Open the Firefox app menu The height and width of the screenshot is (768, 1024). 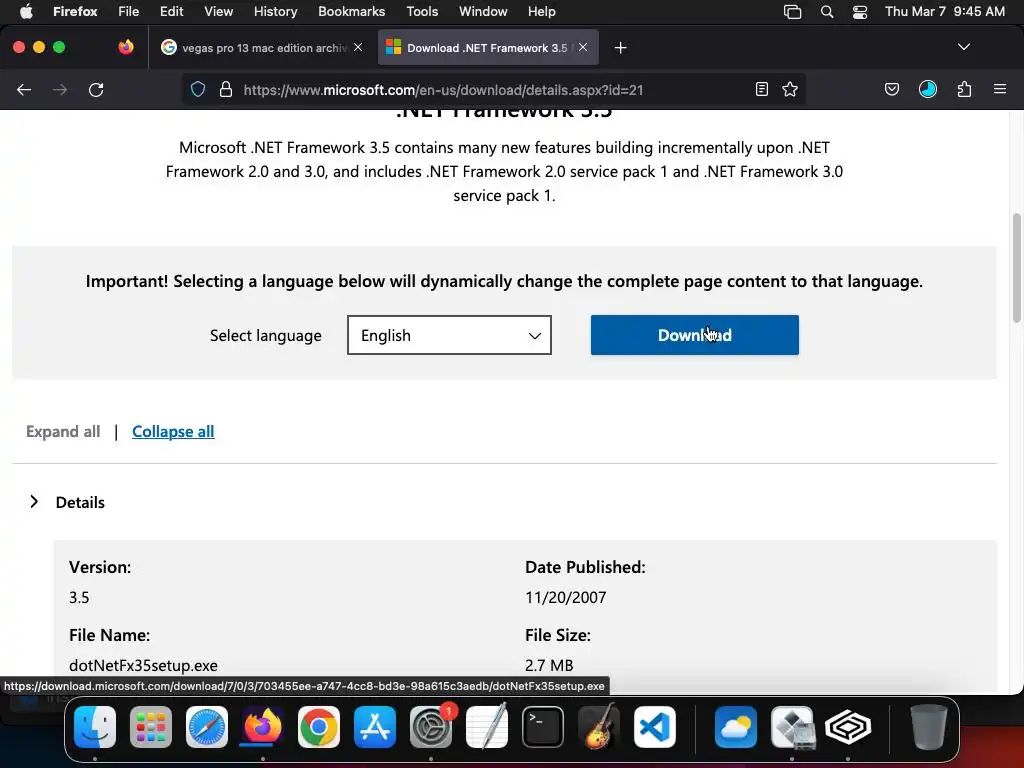pyautogui.click(x=75, y=12)
